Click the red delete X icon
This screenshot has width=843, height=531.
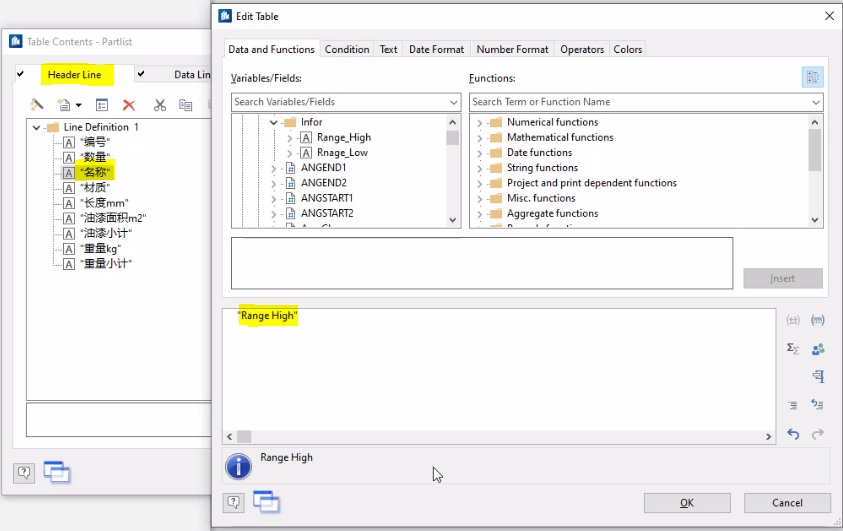129,105
